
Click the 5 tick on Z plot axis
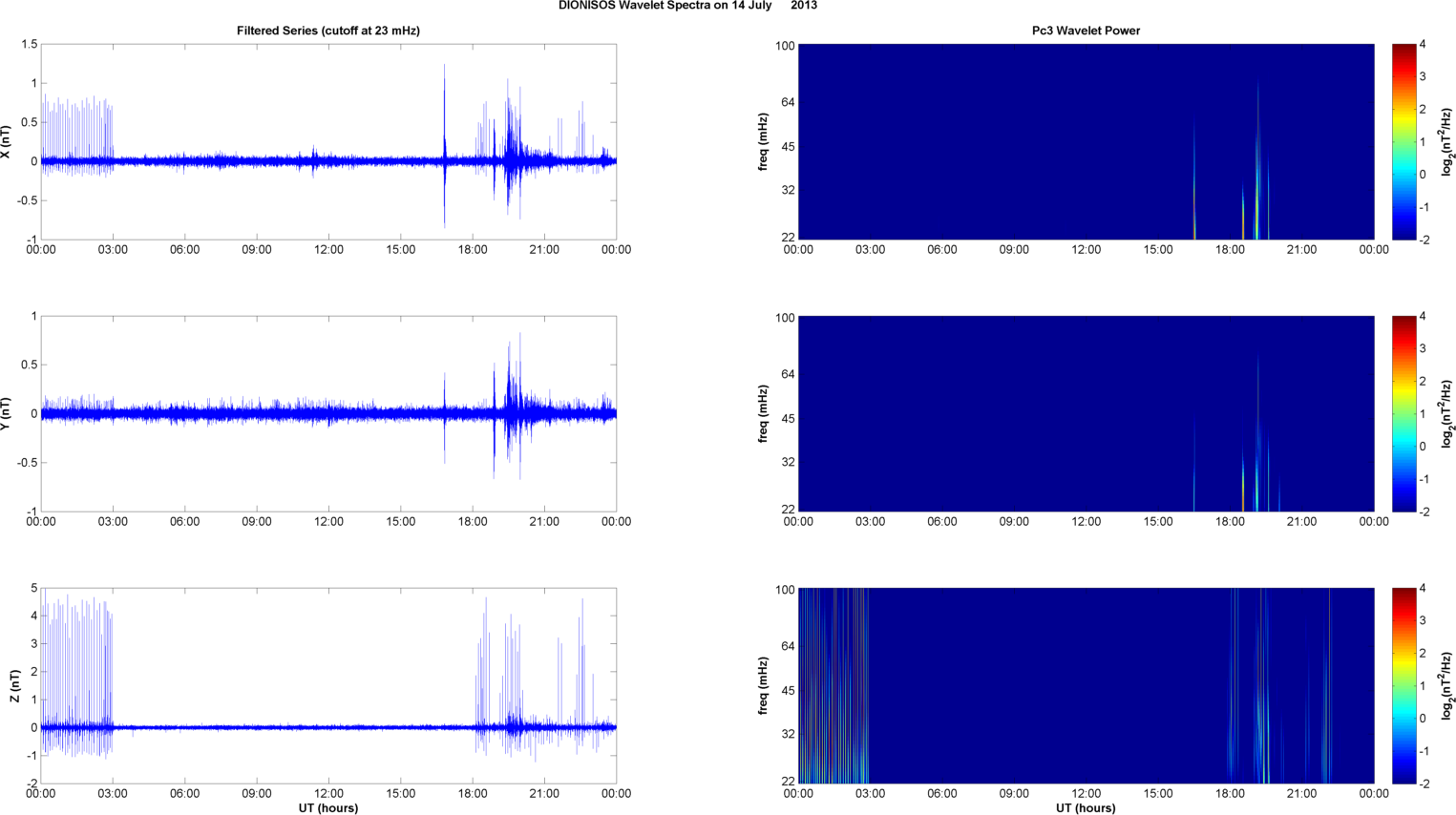coord(34,589)
